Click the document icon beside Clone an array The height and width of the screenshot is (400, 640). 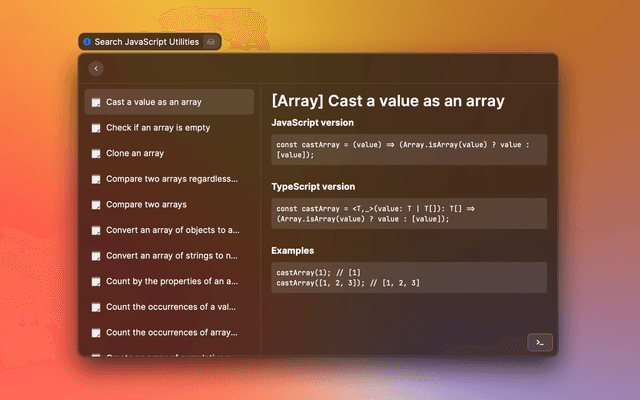(x=95, y=154)
